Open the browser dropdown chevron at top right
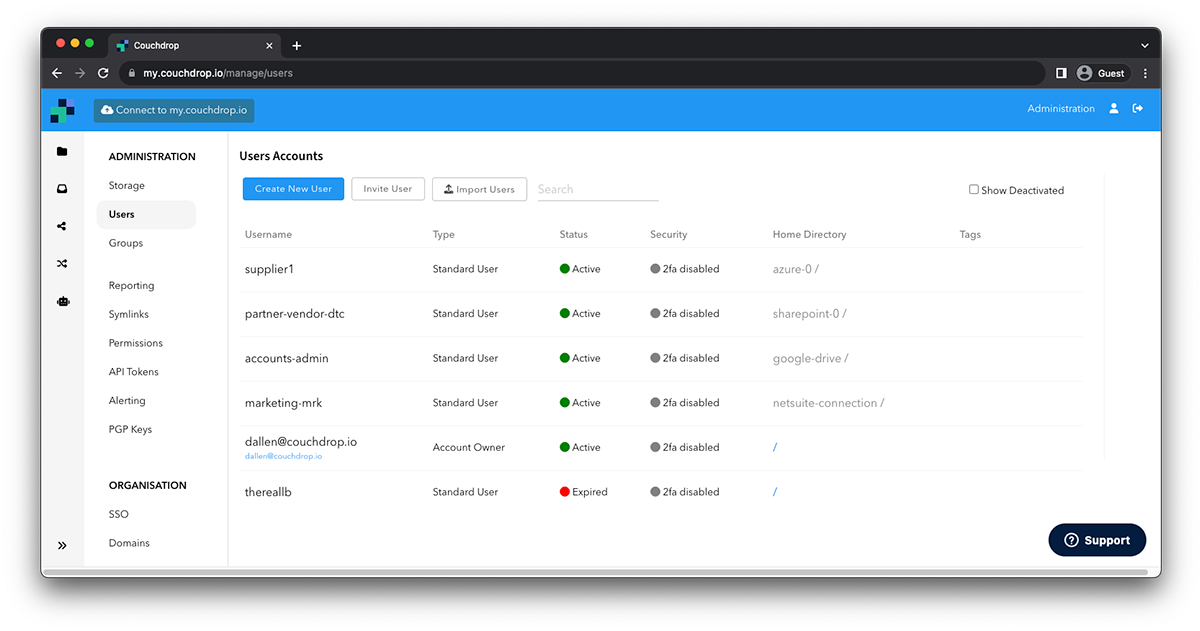This screenshot has height=631, width=1200. click(x=1143, y=44)
